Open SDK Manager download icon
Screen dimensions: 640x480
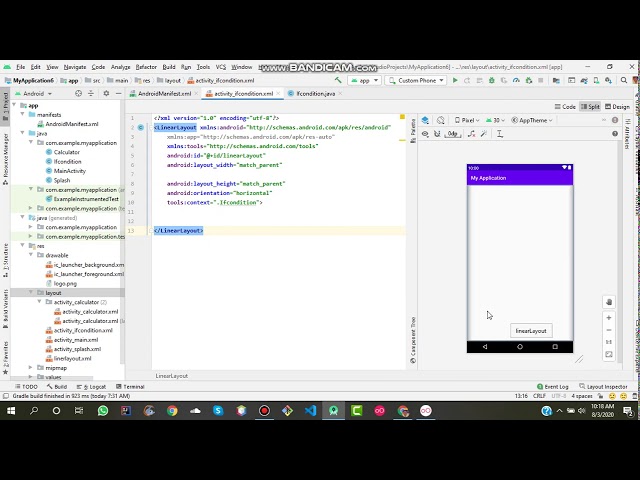tap(609, 80)
